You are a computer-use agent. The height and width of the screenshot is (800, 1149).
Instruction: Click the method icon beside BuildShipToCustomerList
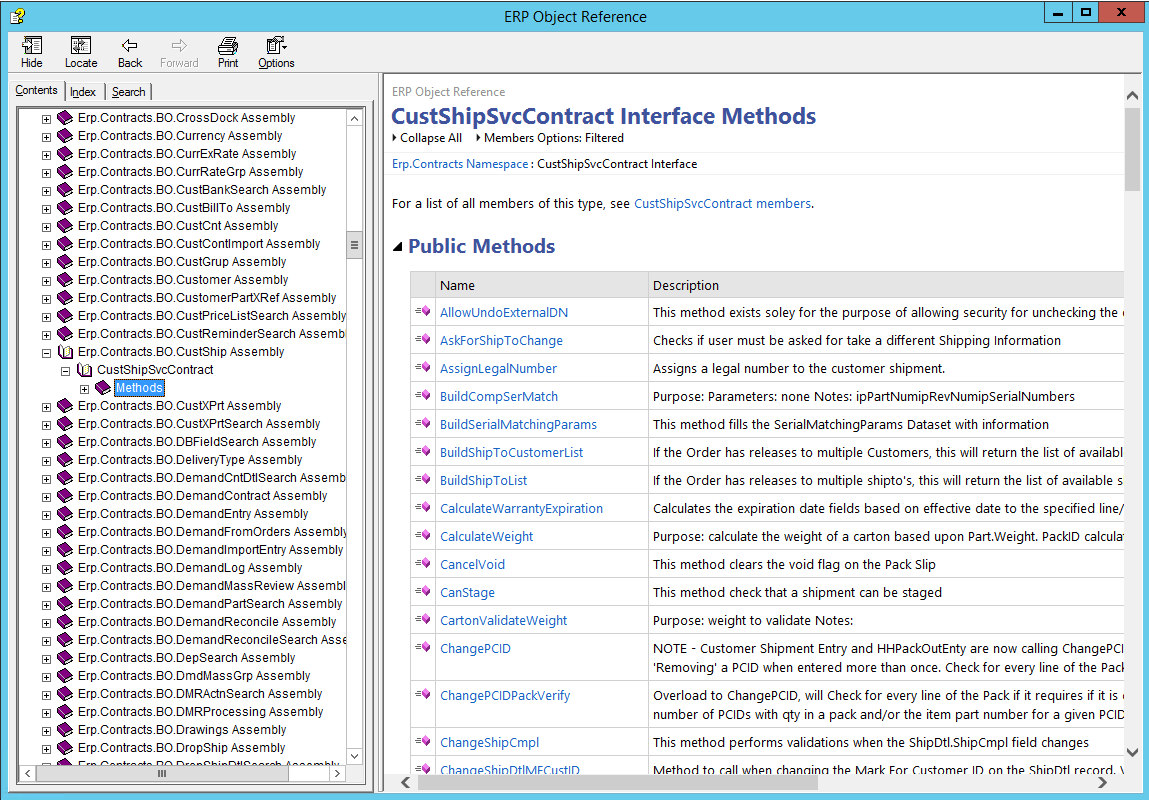click(423, 451)
